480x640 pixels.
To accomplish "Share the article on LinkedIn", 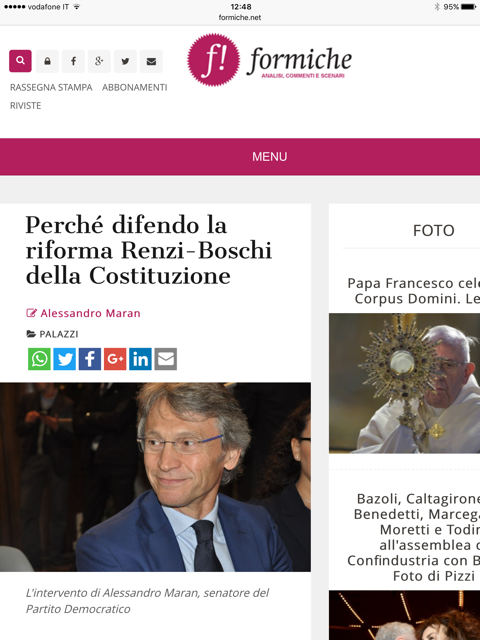I will click(x=140, y=359).
